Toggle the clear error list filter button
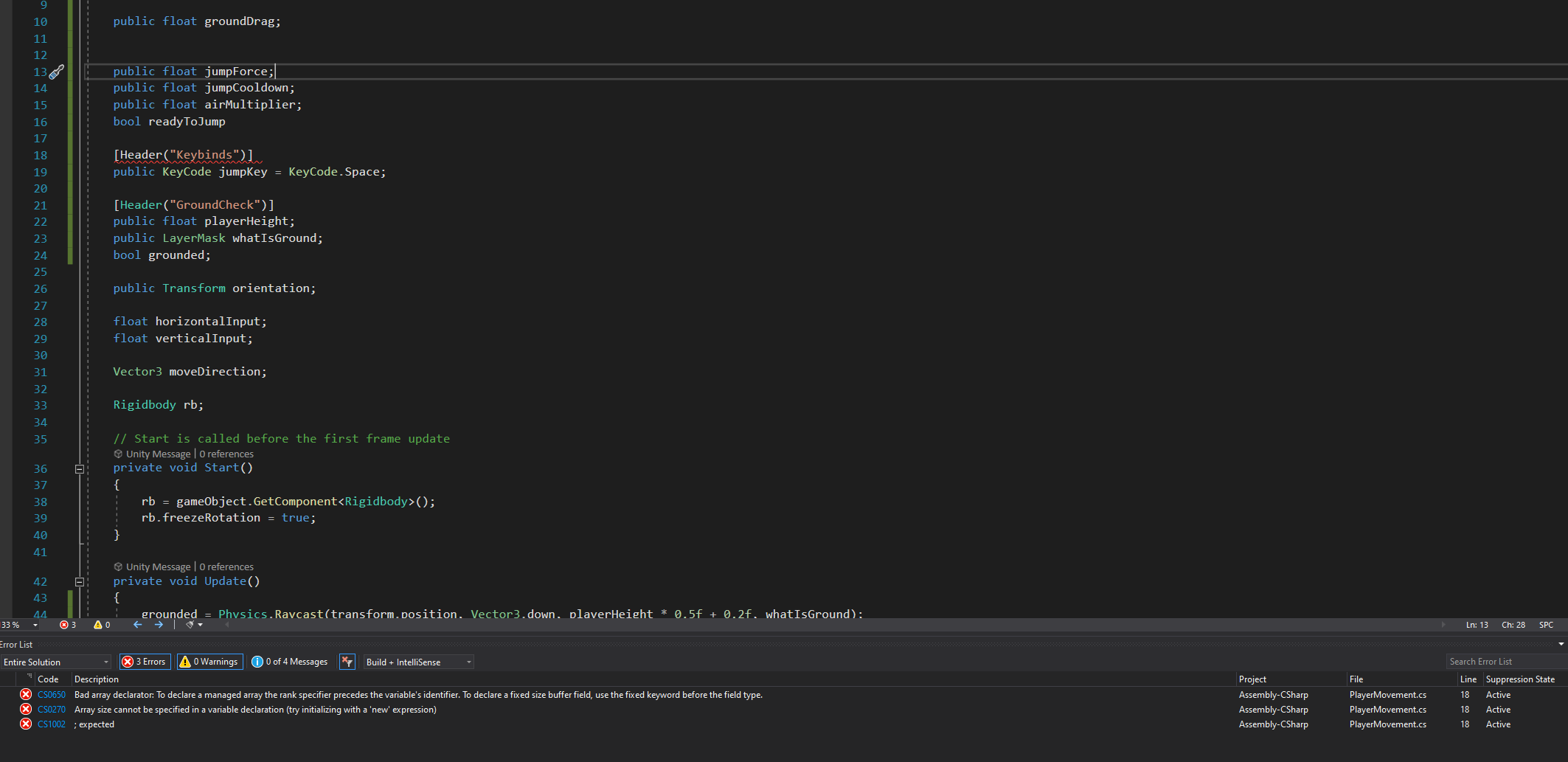1568x762 pixels. (x=347, y=662)
